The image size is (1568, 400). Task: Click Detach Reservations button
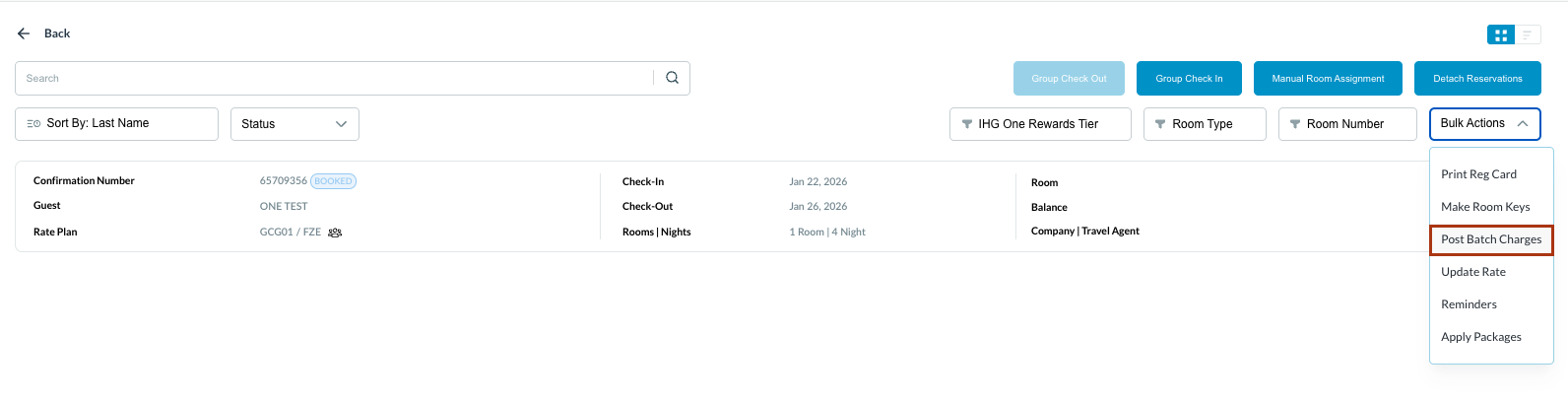pyautogui.click(x=1477, y=79)
